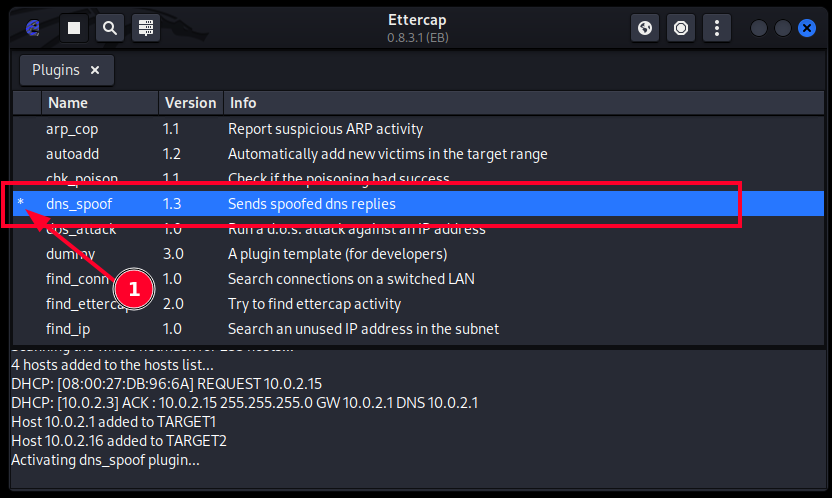Open the MITM globe menu
This screenshot has width=832, height=498.
(645, 28)
